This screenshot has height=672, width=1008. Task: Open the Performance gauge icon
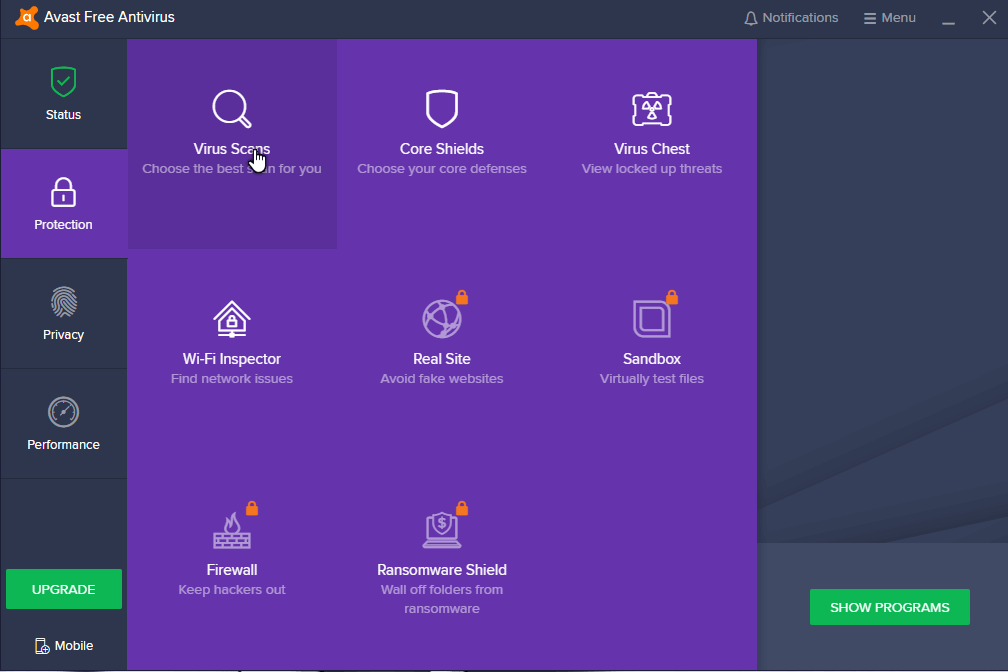tap(63, 412)
